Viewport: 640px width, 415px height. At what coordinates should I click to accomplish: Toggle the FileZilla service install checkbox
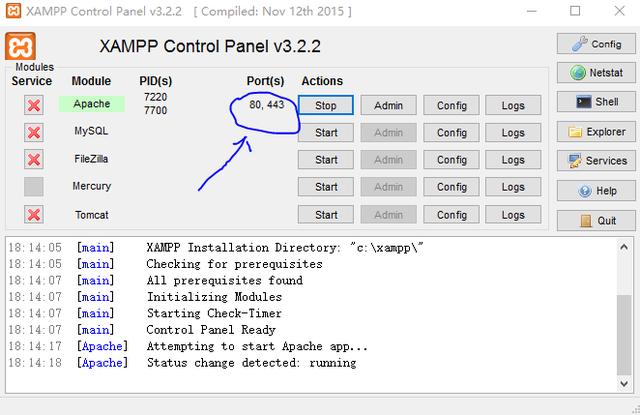coord(34,159)
